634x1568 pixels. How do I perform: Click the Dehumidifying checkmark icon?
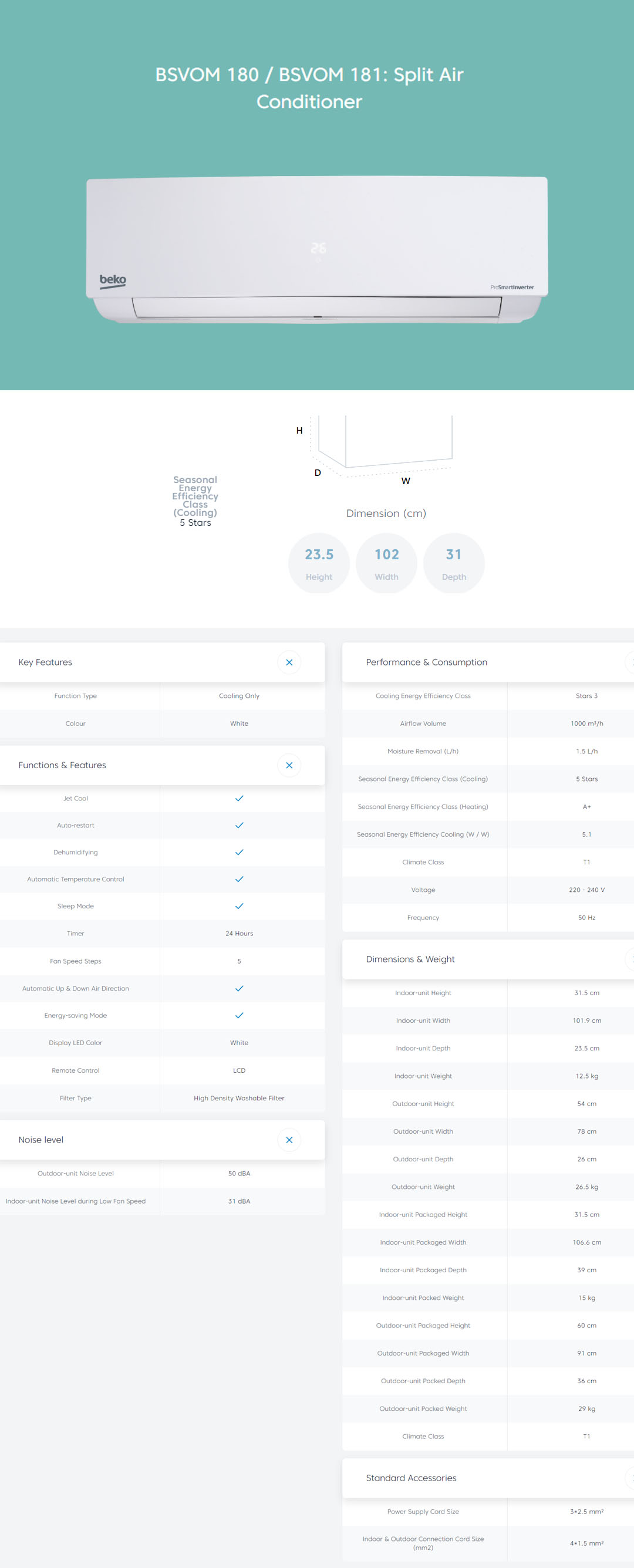[239, 852]
